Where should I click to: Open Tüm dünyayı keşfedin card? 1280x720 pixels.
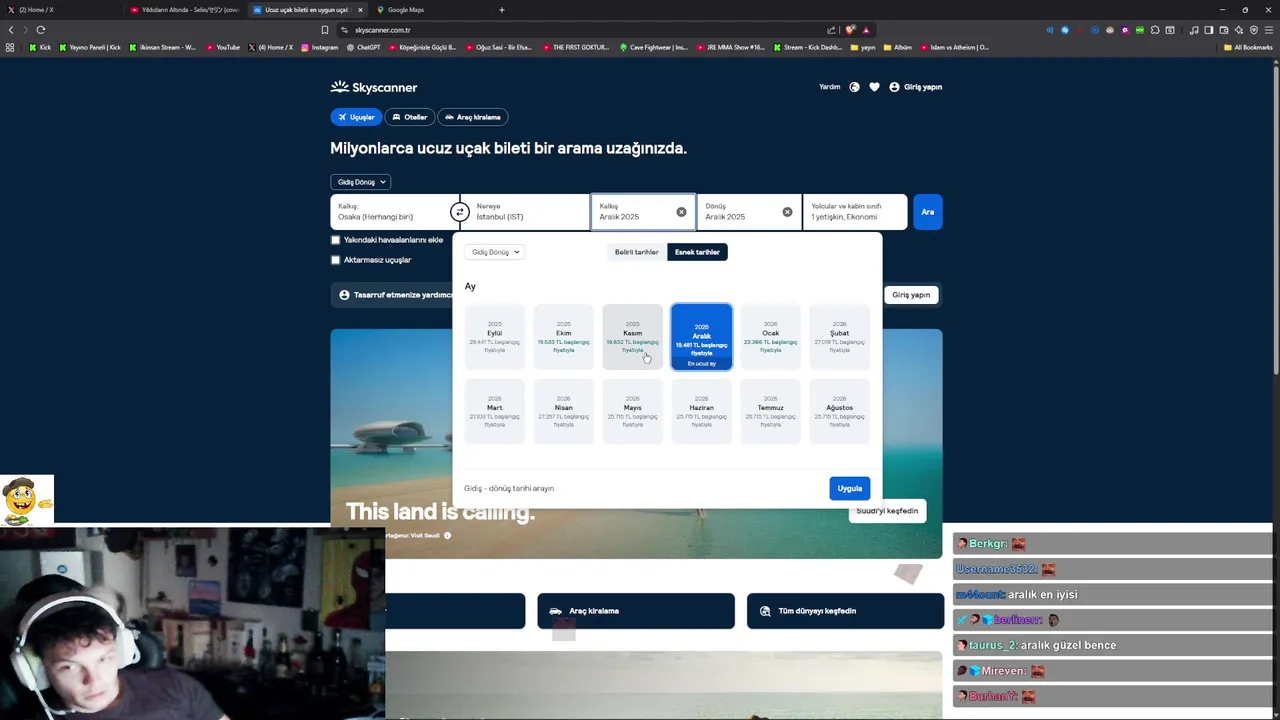tap(845, 611)
